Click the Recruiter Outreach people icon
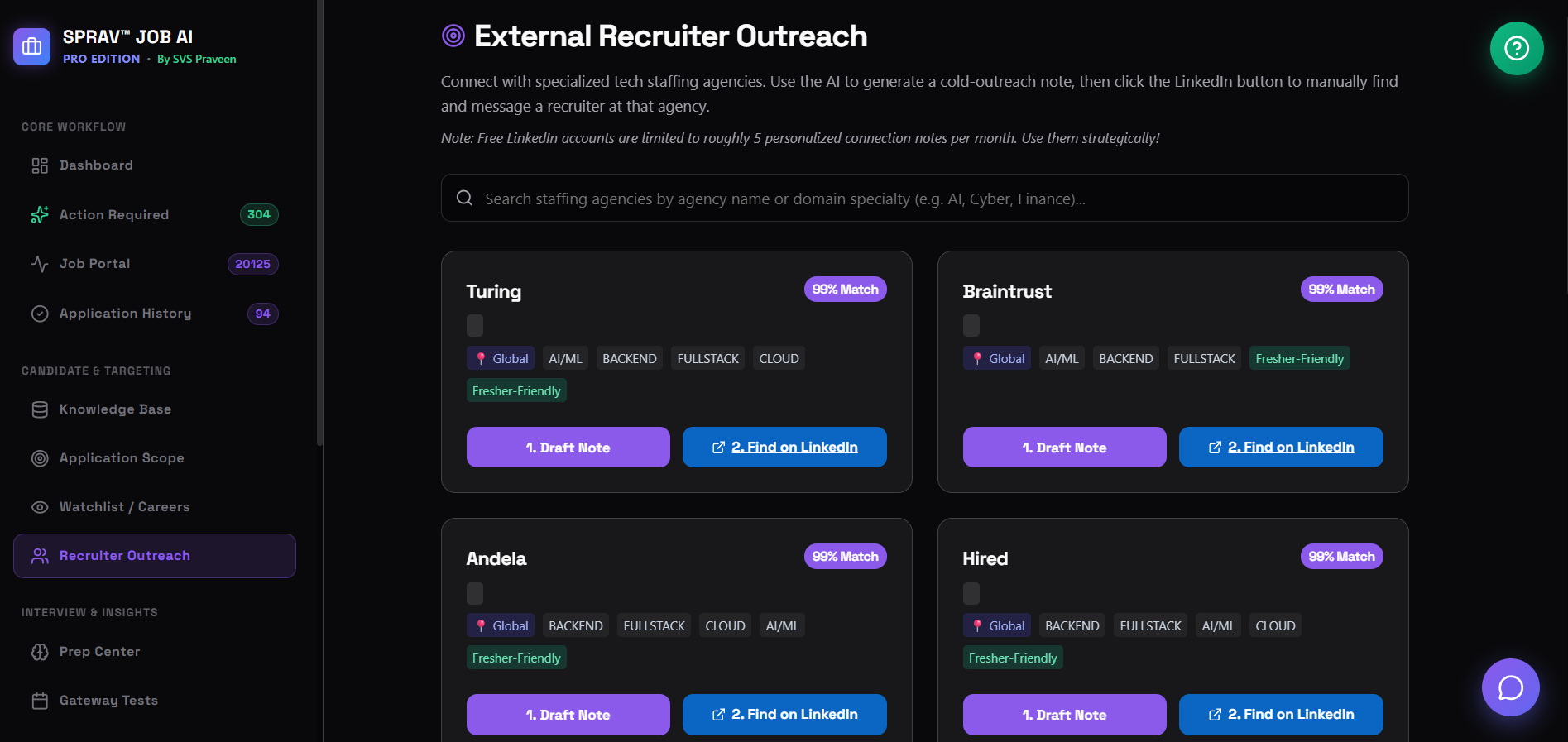This screenshot has width=1568, height=742. pyautogui.click(x=40, y=556)
